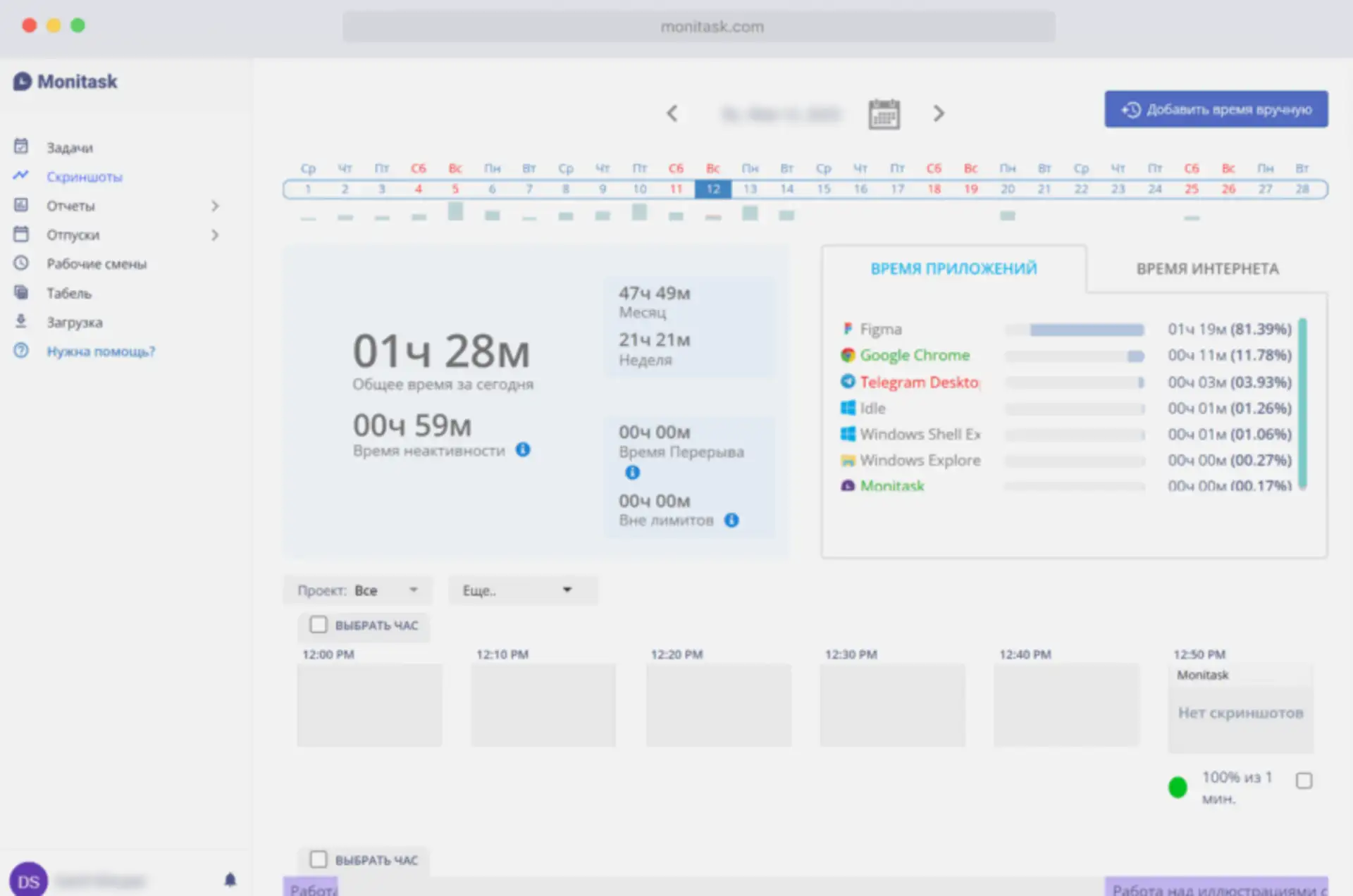1353x896 pixels.
Task: Tick the lower ВЫБРАТЬ ЧАС checkbox
Action: coord(319,859)
